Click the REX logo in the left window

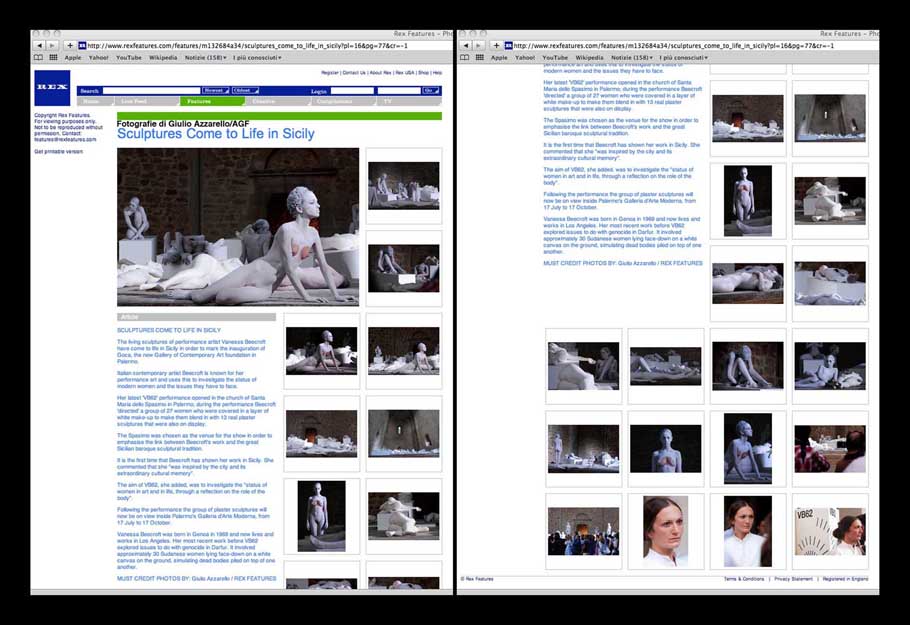52,88
